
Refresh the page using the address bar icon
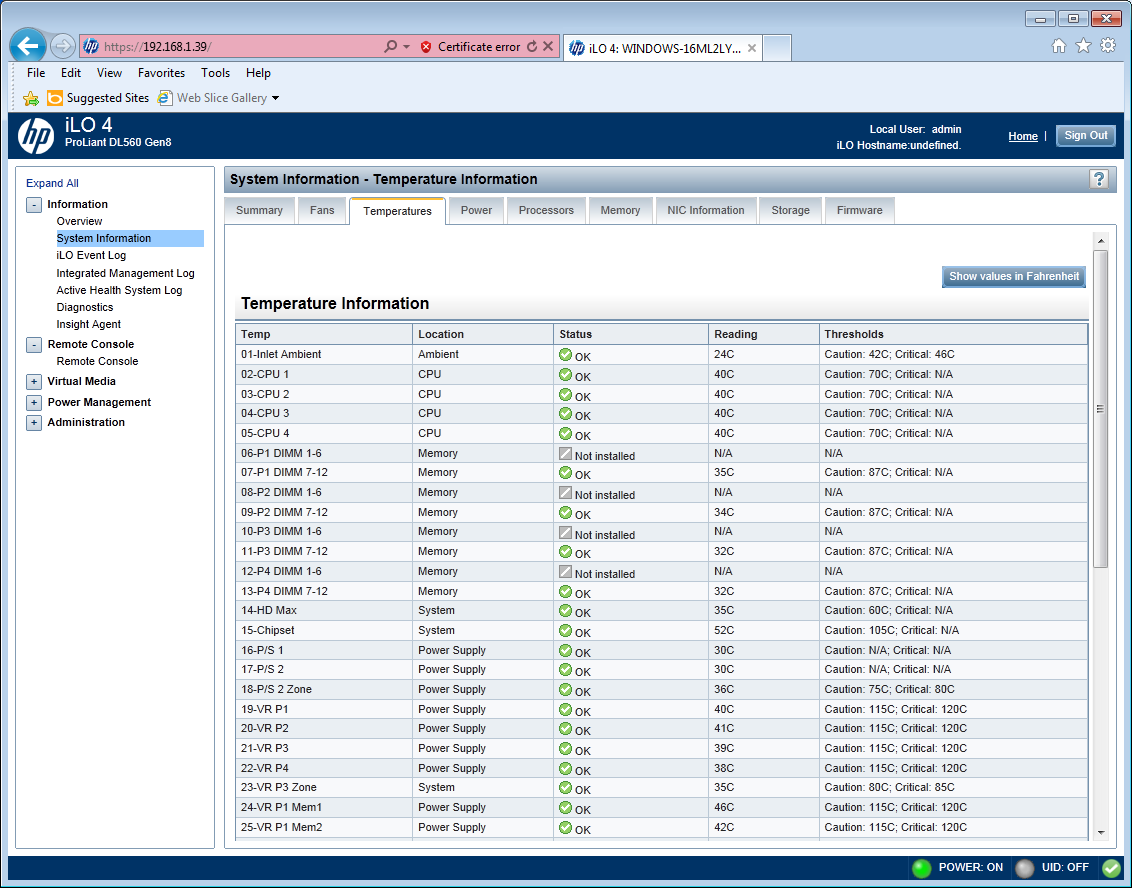tap(532, 47)
